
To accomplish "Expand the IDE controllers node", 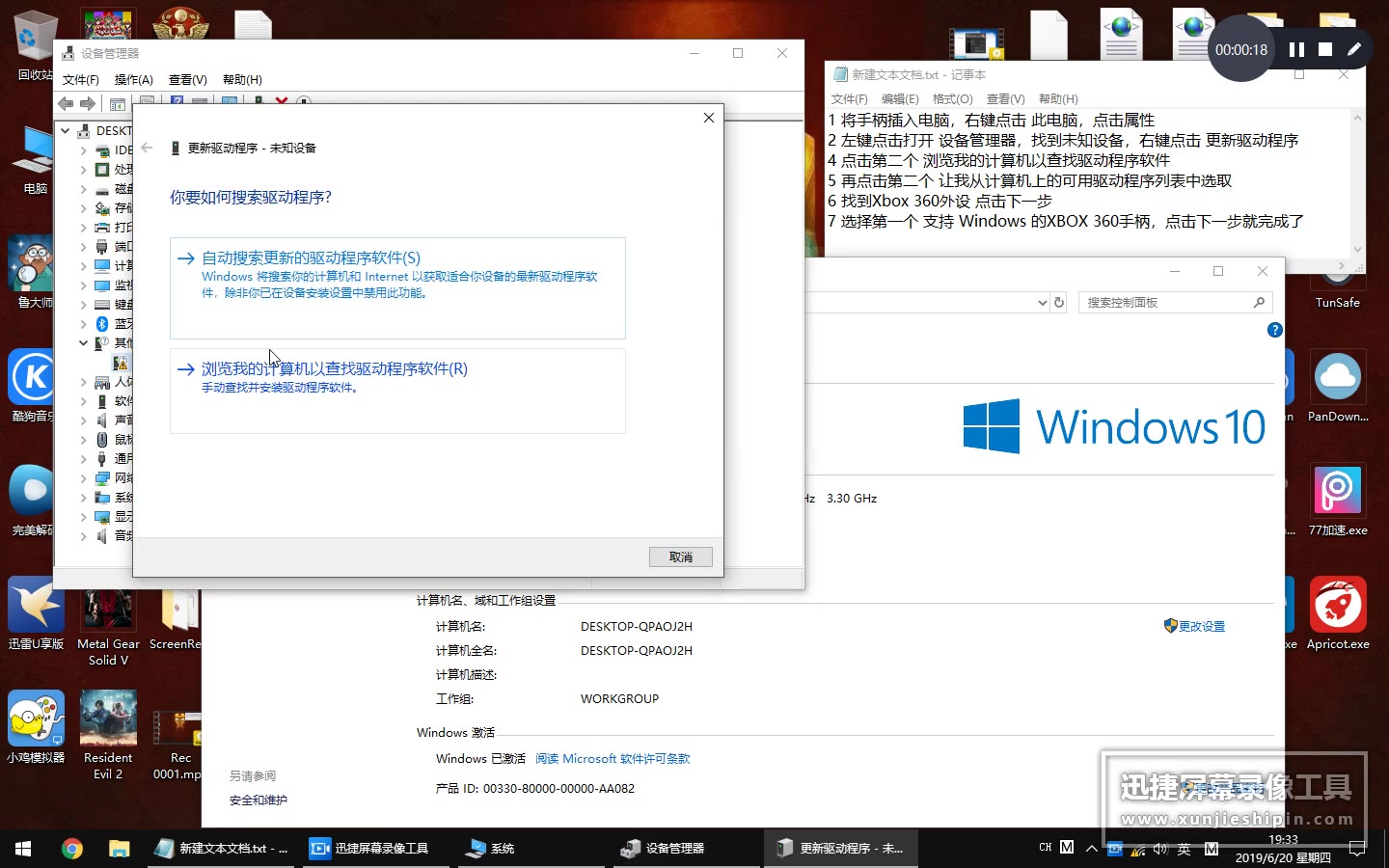I will (83, 150).
